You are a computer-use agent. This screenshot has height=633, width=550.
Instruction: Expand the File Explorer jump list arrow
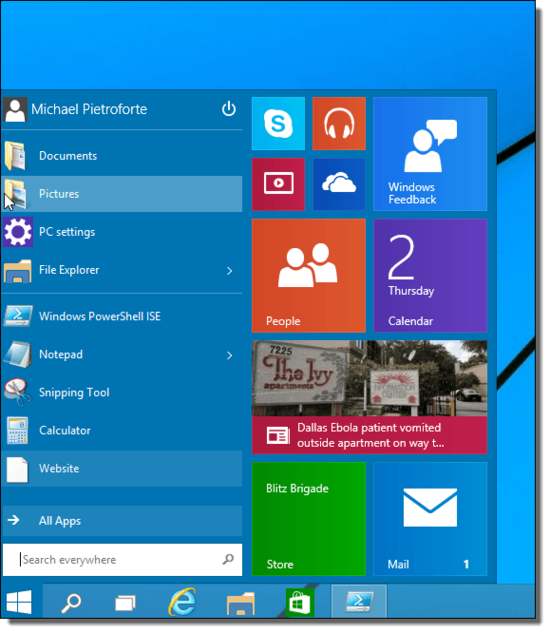229,270
